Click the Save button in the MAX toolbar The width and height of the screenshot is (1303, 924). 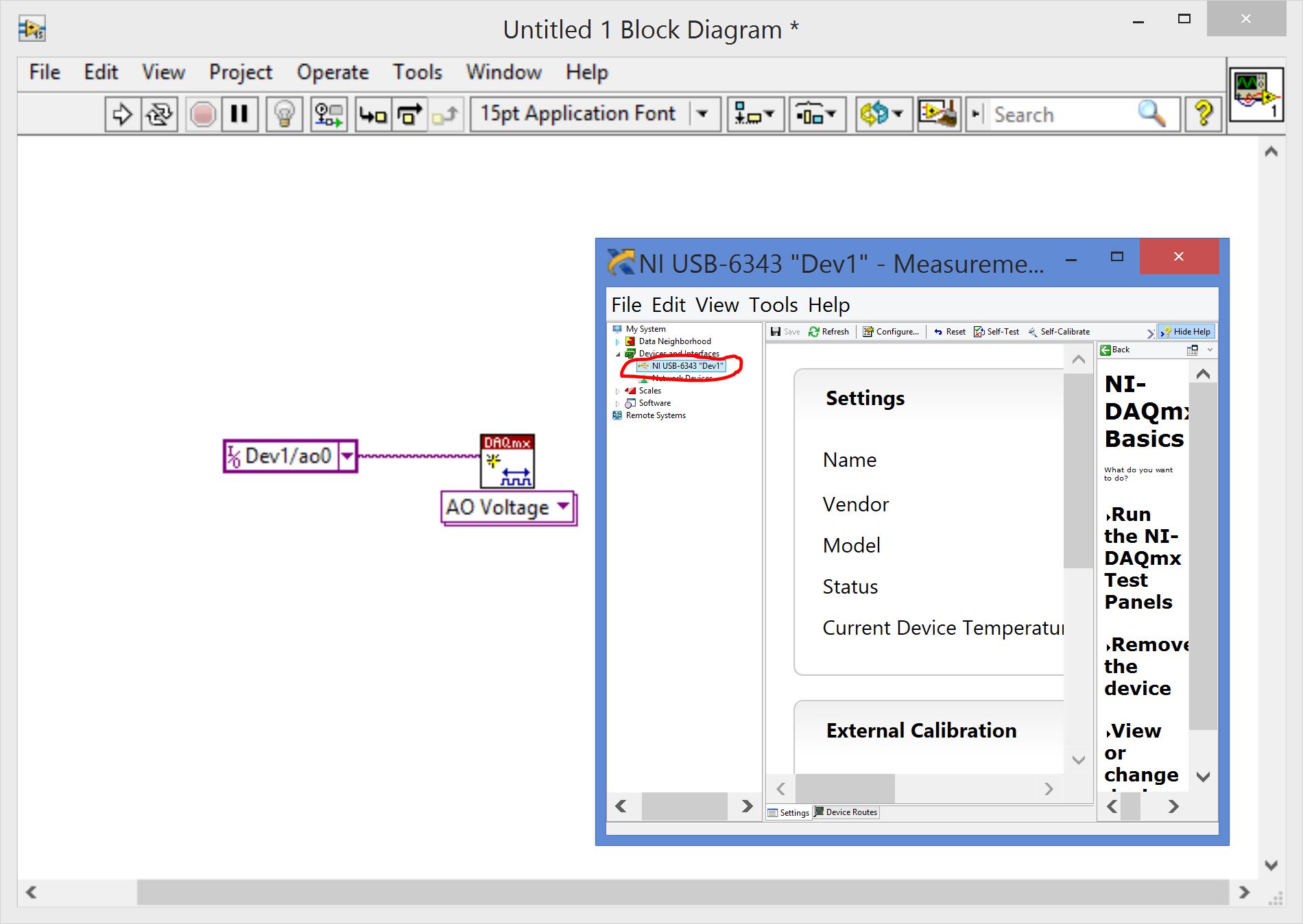(x=785, y=332)
